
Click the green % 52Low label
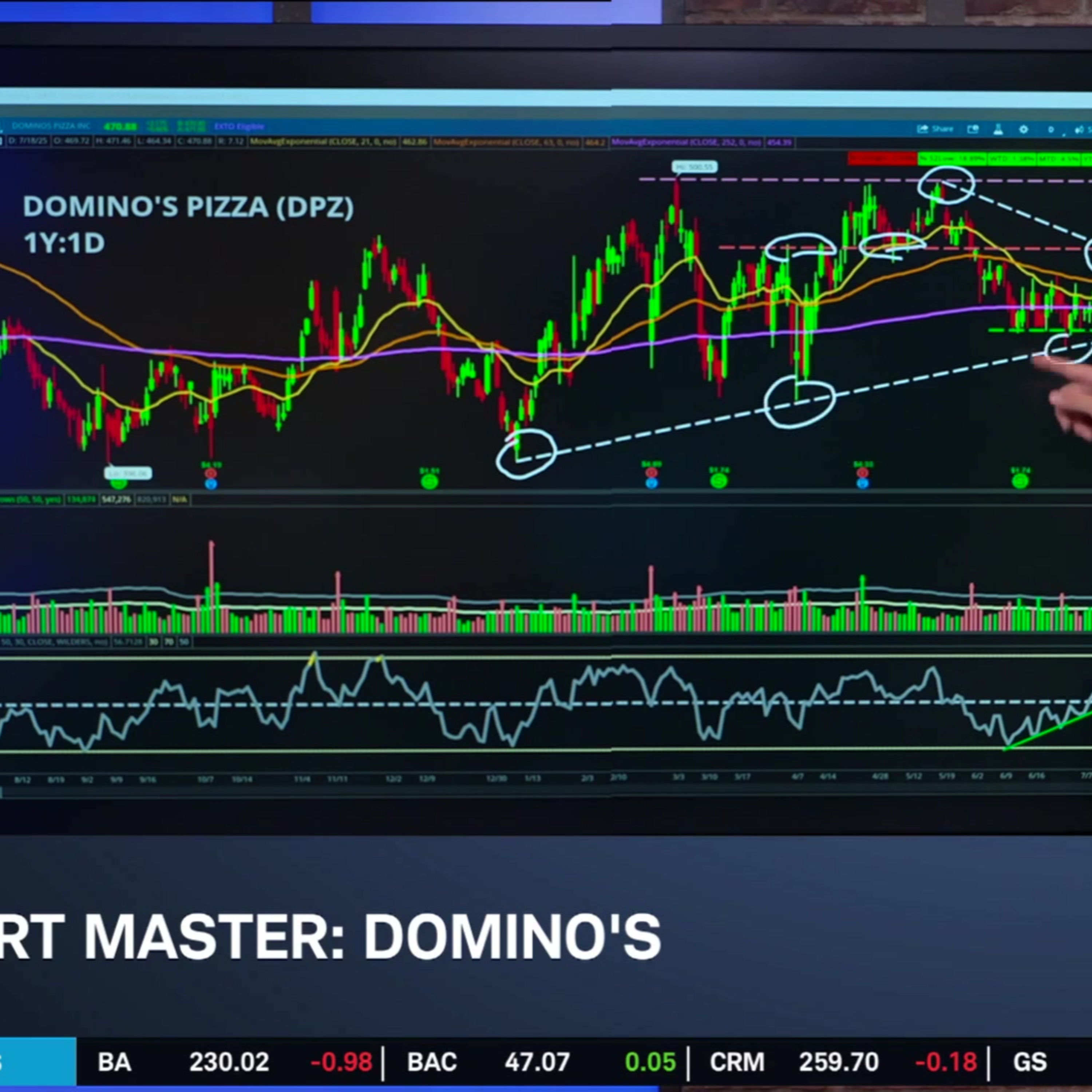(x=953, y=159)
